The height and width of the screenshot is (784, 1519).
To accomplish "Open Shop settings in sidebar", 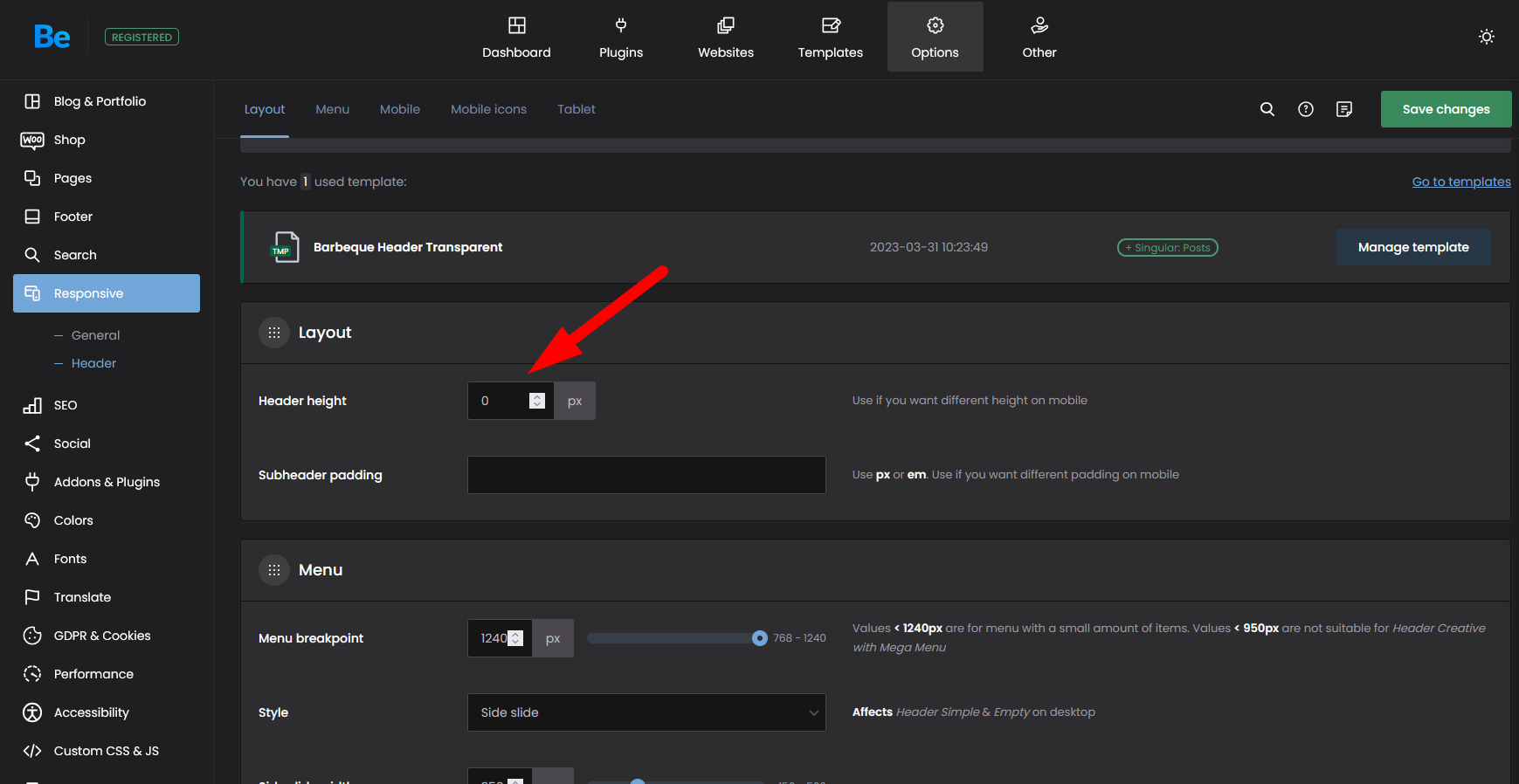I will (x=107, y=140).
